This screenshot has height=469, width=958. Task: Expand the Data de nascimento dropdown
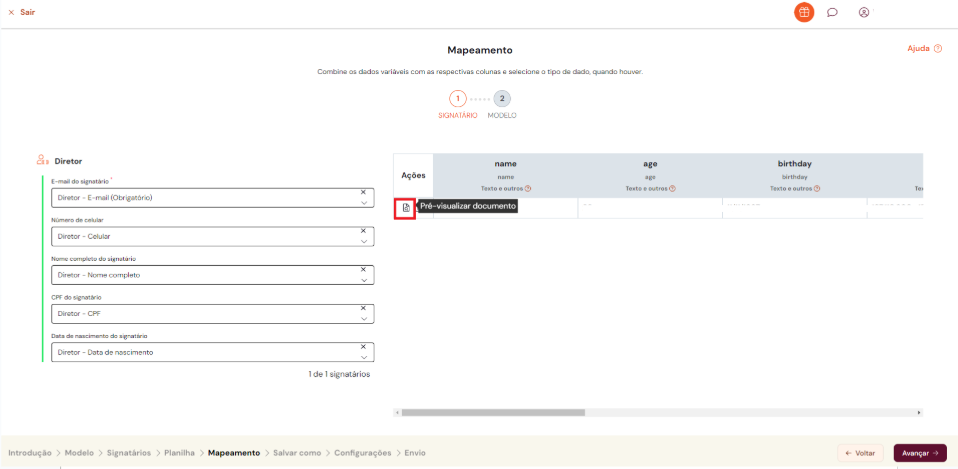point(364,357)
